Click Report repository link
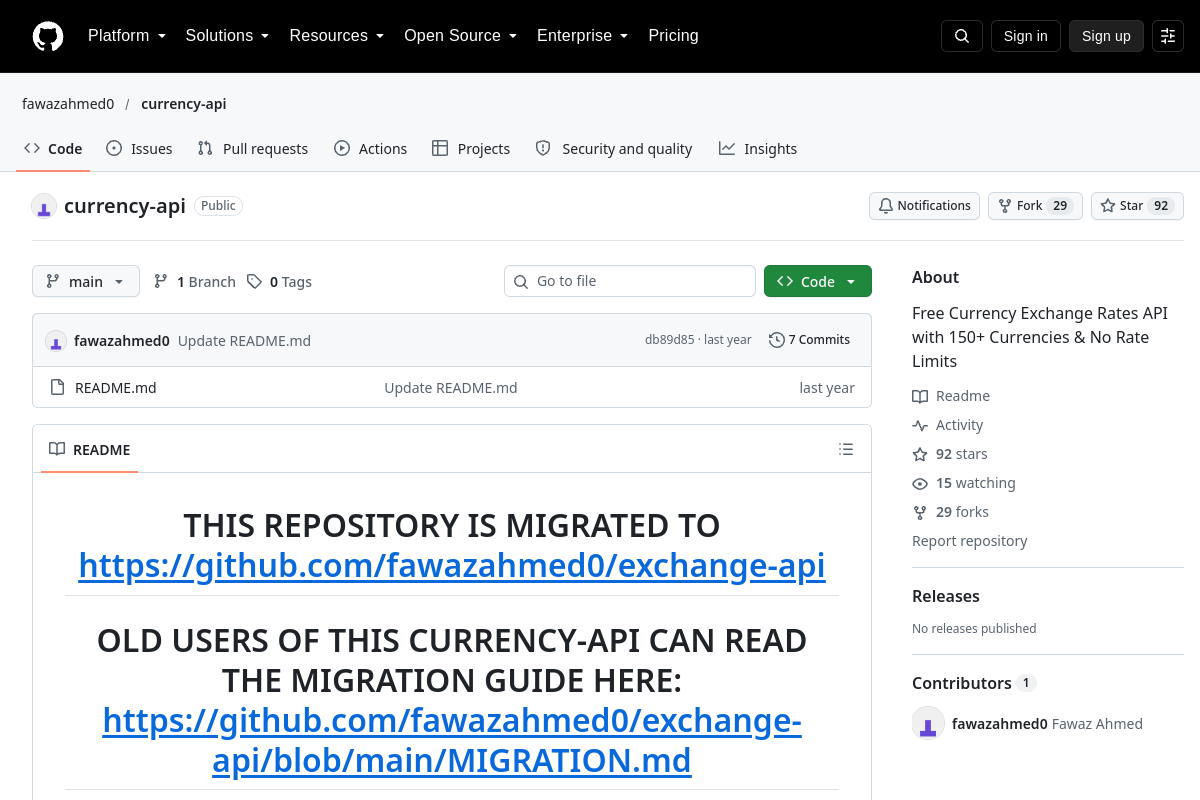 (x=970, y=541)
